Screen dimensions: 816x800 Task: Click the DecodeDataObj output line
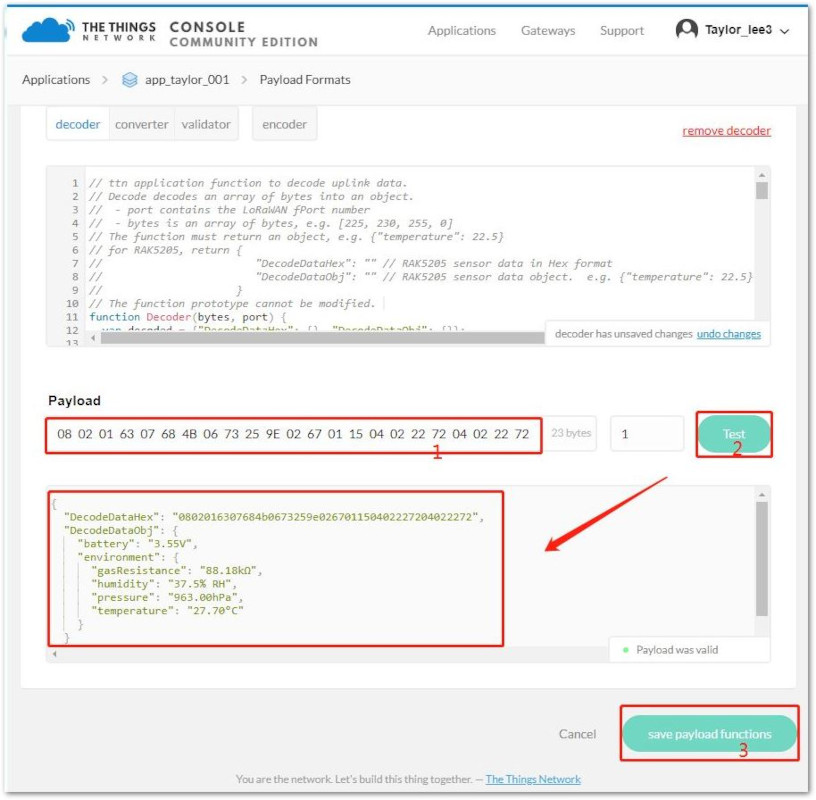pyautogui.click(x=121, y=530)
